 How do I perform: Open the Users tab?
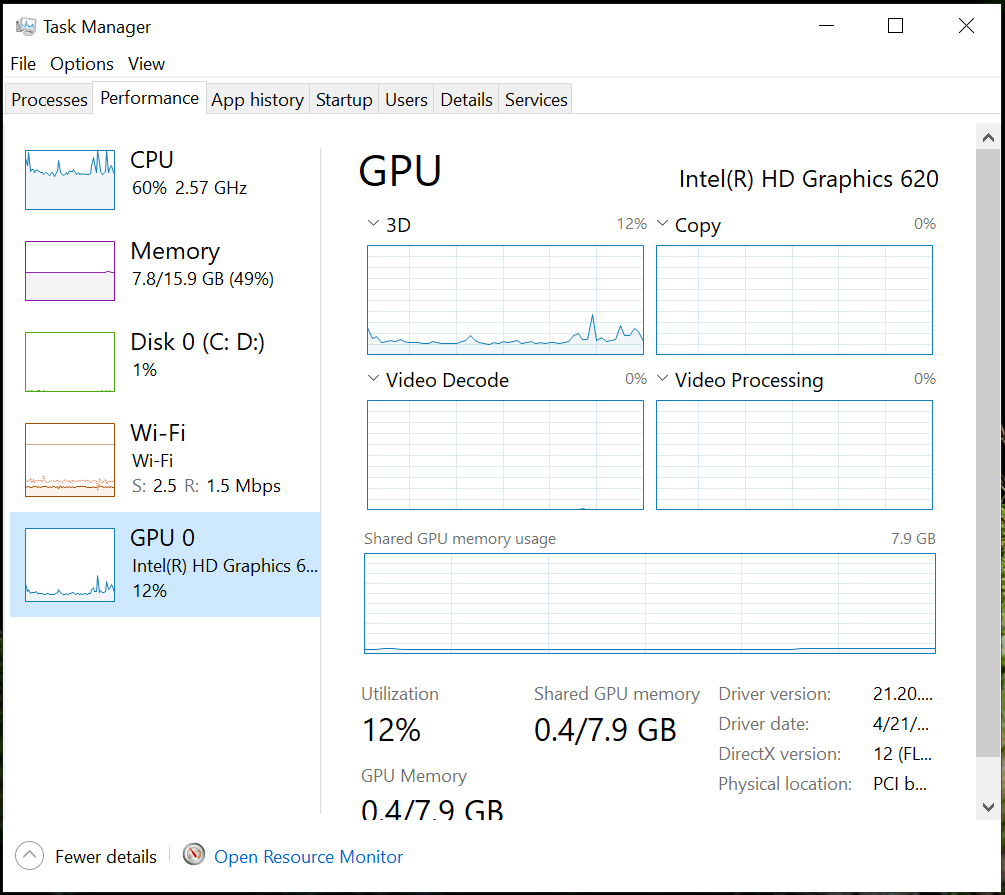coord(406,99)
